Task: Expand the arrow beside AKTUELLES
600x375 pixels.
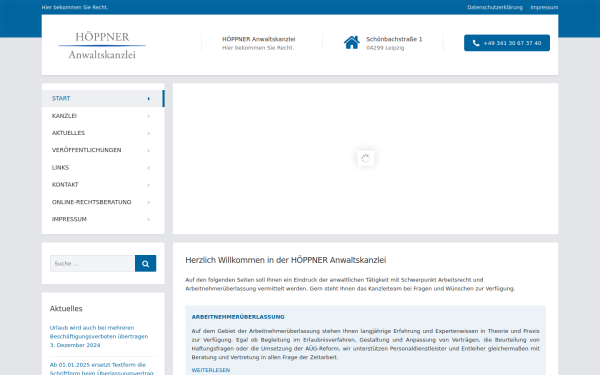Action: (x=148, y=133)
